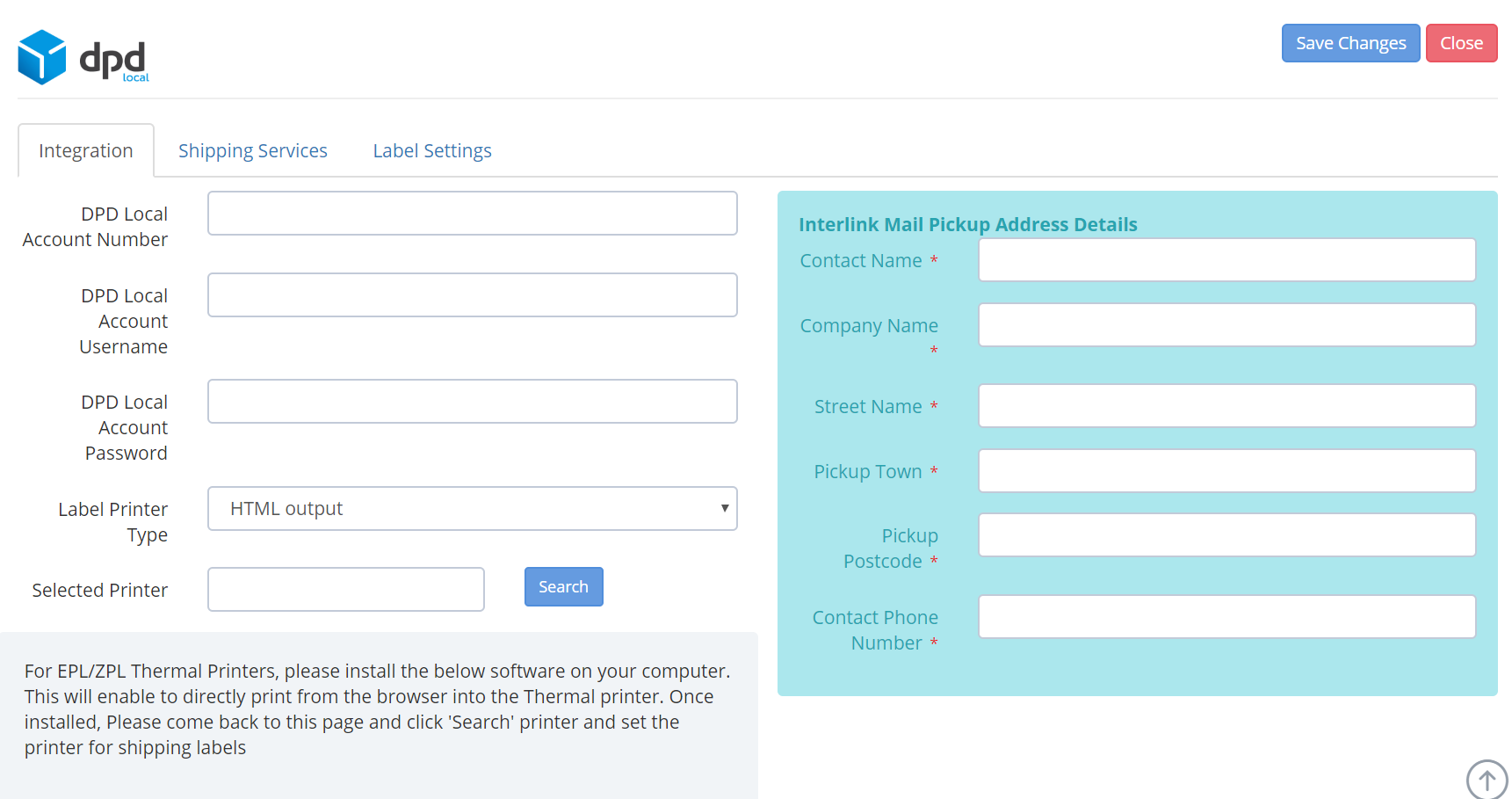
Task: Click the red Close button
Action: [1461, 43]
